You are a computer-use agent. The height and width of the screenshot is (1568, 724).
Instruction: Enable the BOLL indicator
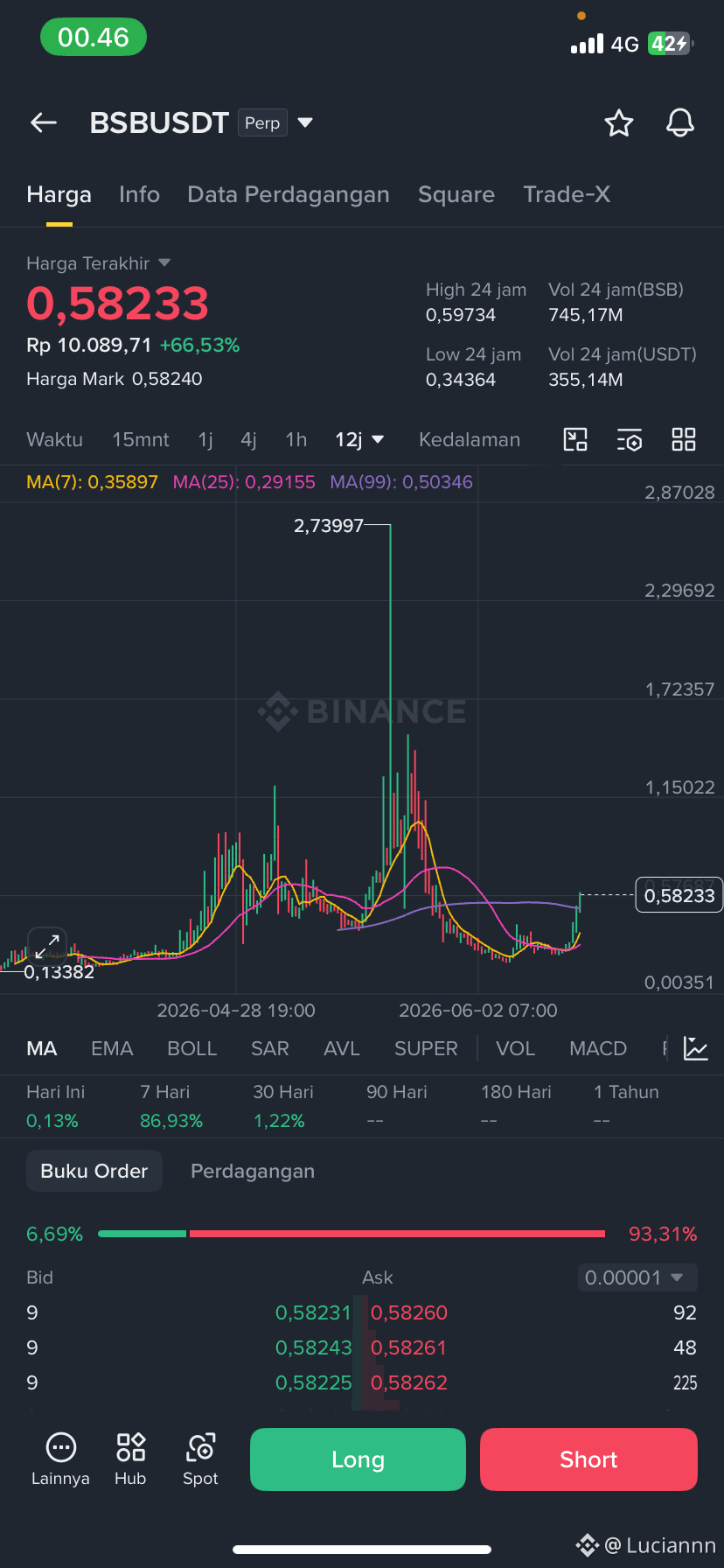click(x=191, y=1048)
